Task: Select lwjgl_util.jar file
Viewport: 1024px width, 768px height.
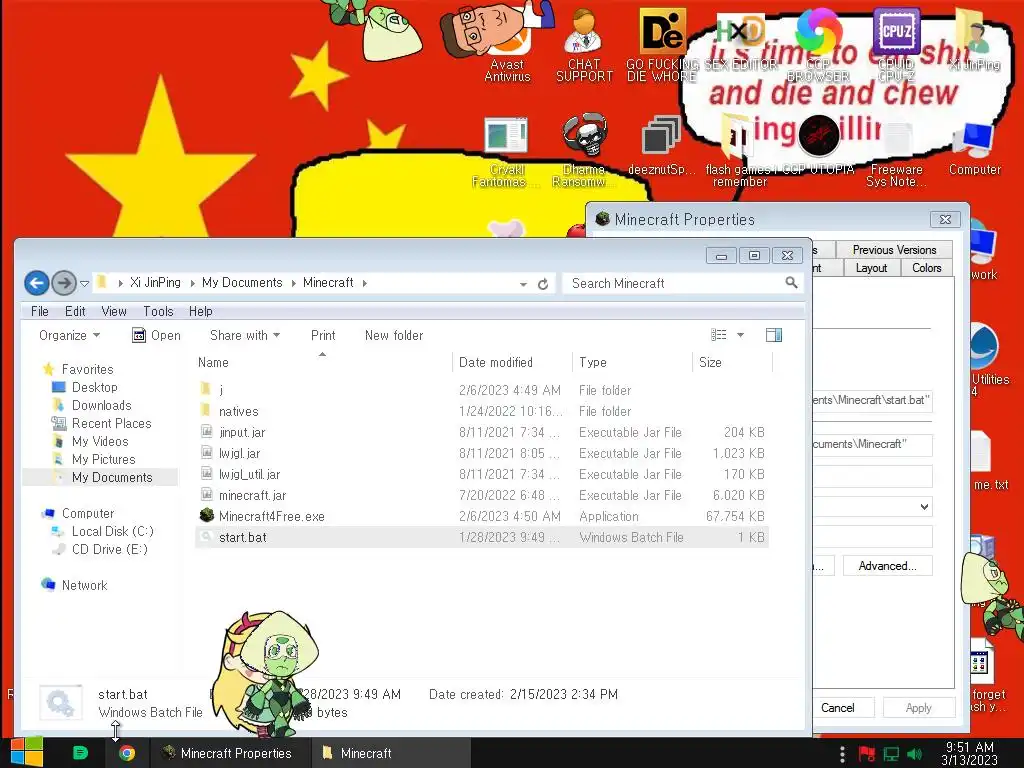Action: pyautogui.click(x=481, y=474)
